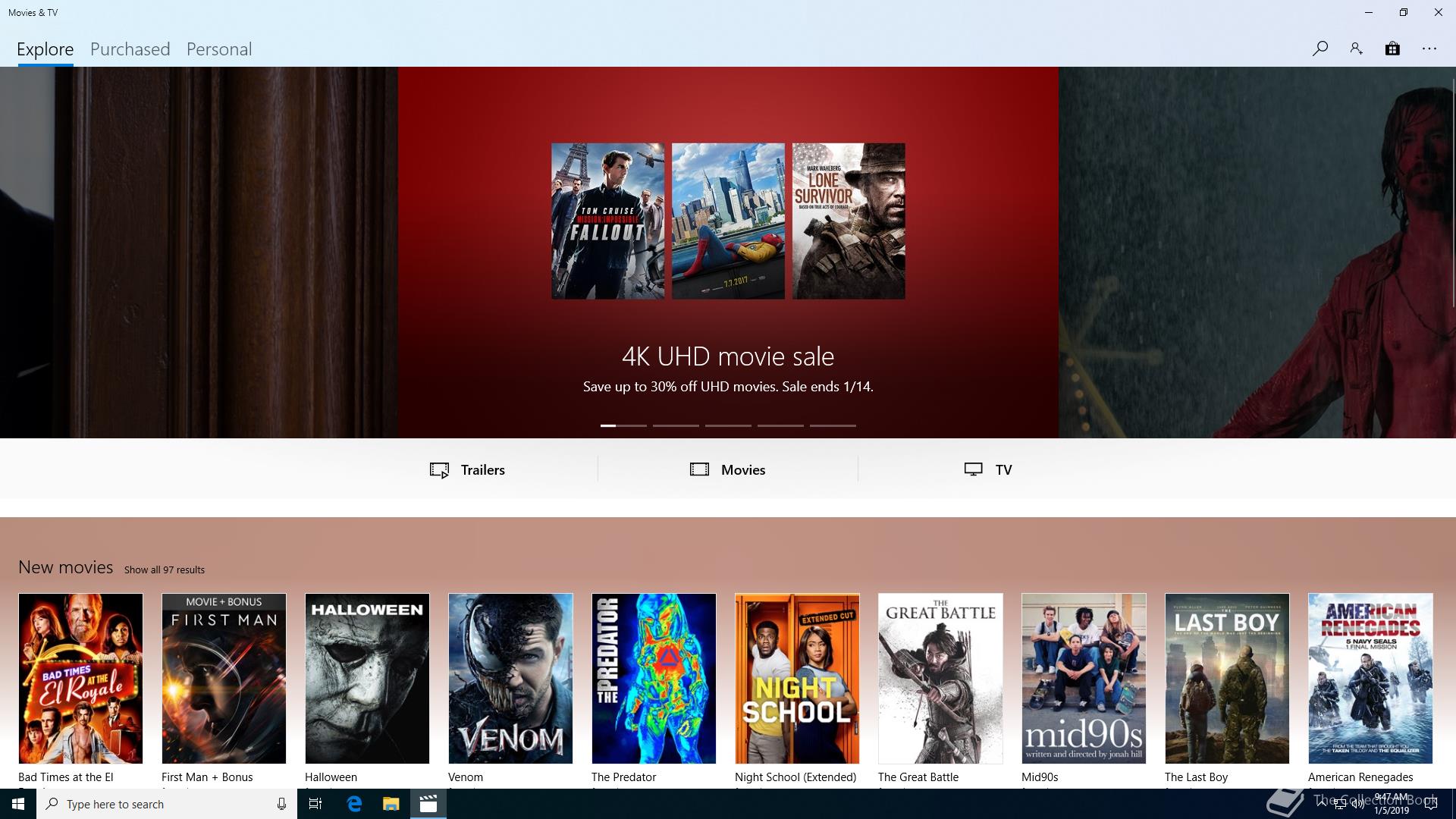The width and height of the screenshot is (1456, 819).
Task: Open the Venom movie poster
Action: (x=510, y=679)
